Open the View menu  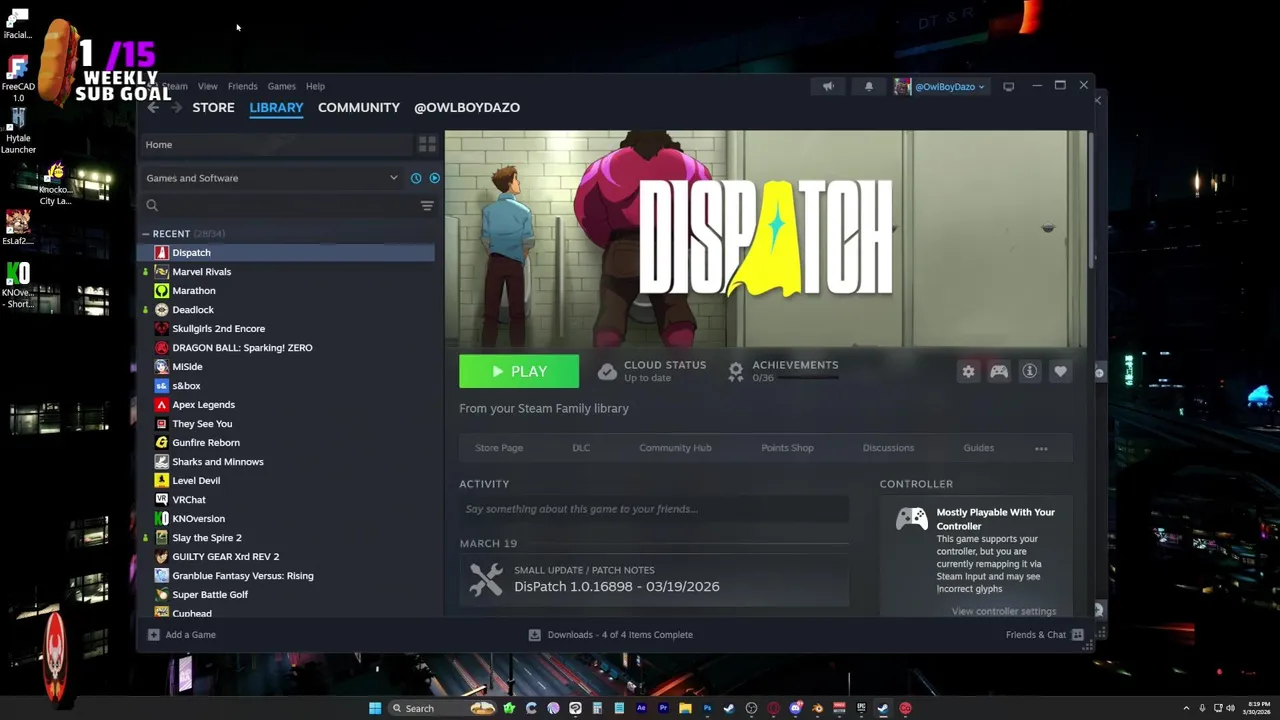207,86
